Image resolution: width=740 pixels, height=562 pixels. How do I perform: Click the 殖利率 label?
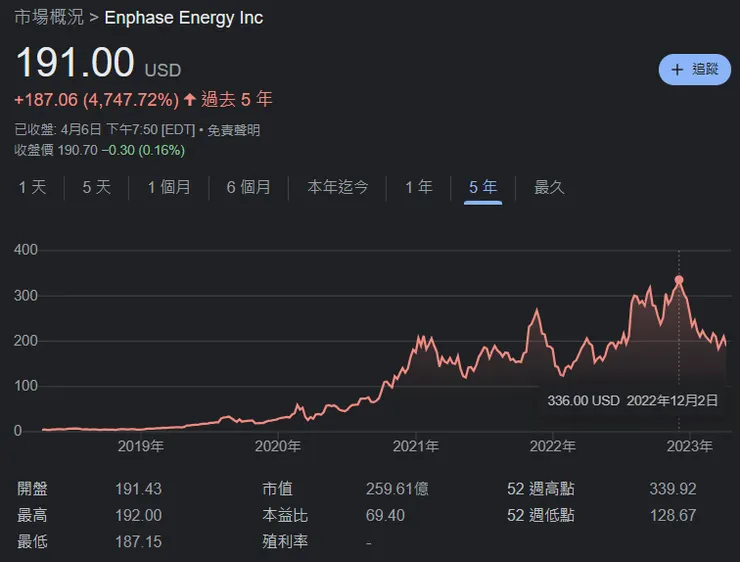click(x=285, y=541)
